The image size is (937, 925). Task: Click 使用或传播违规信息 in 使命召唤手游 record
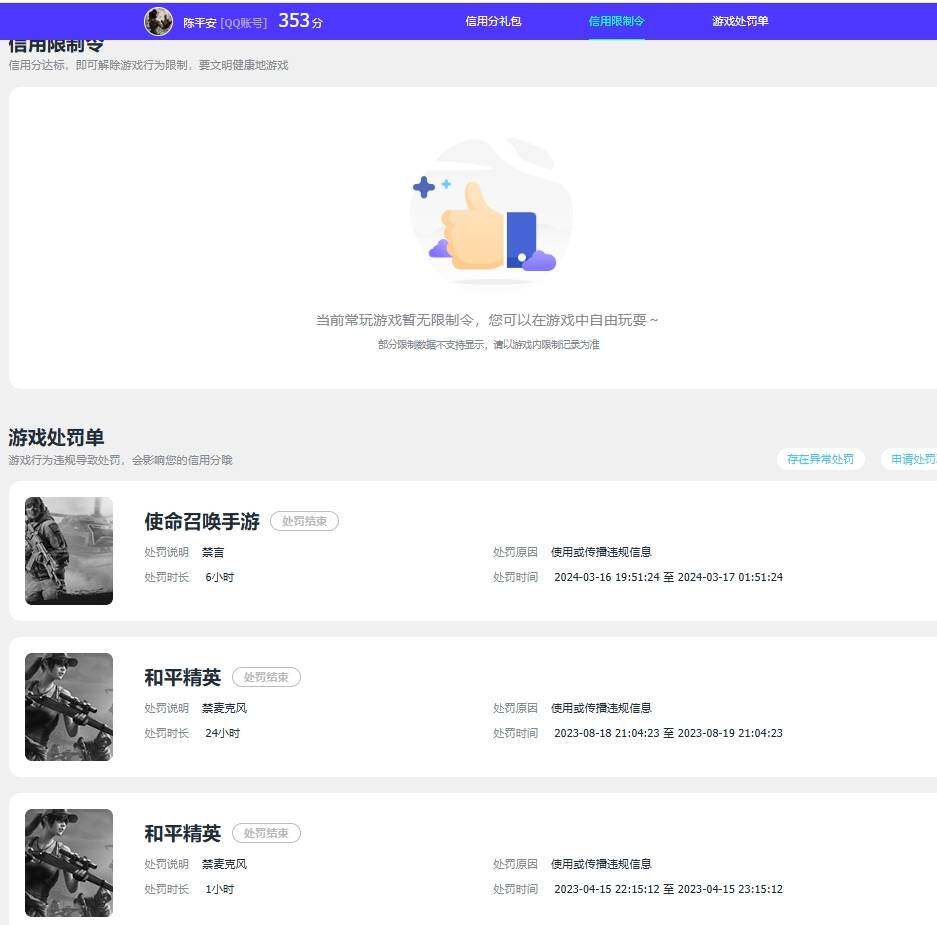(x=601, y=552)
